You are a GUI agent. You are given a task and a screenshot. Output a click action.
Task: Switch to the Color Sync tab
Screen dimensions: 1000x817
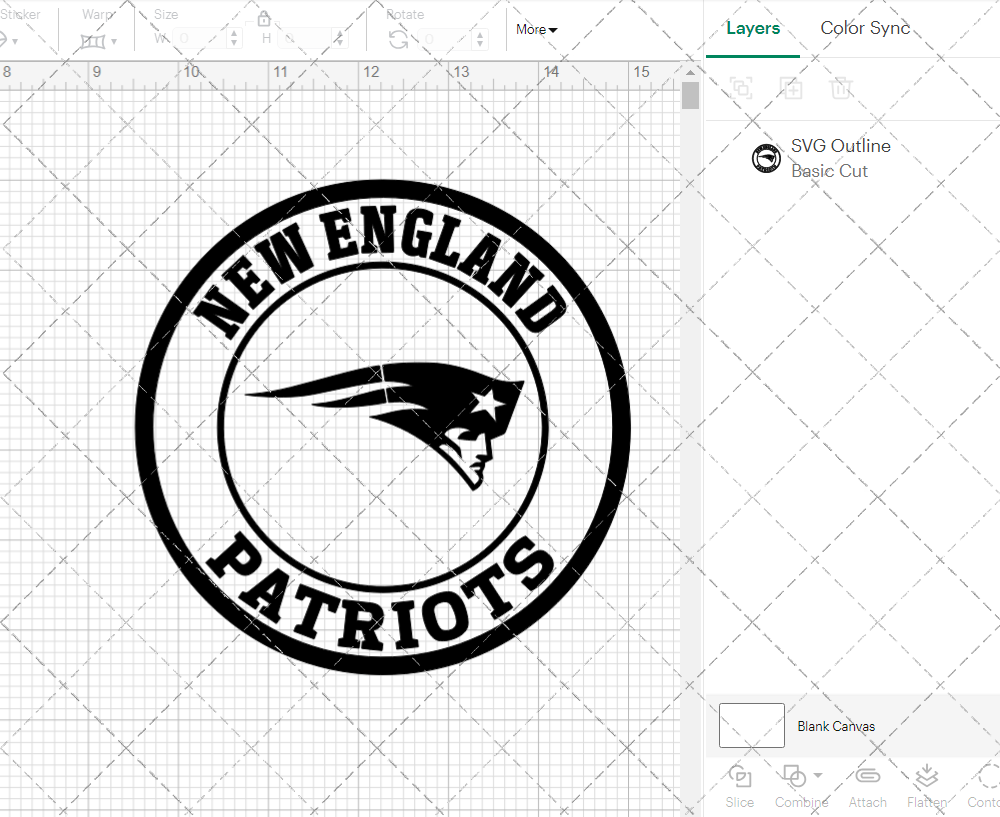(x=865, y=28)
